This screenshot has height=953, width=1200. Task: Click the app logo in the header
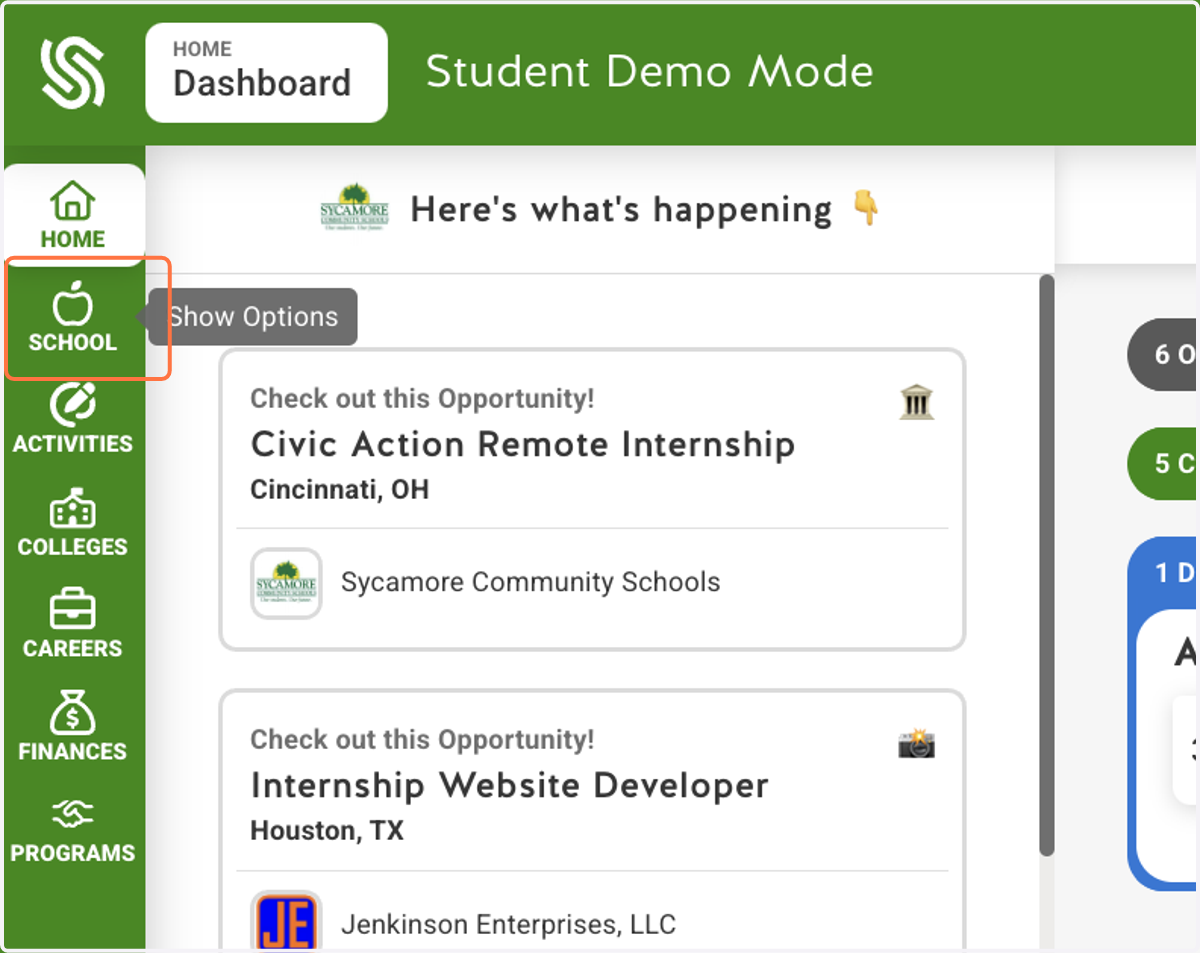[x=72, y=72]
